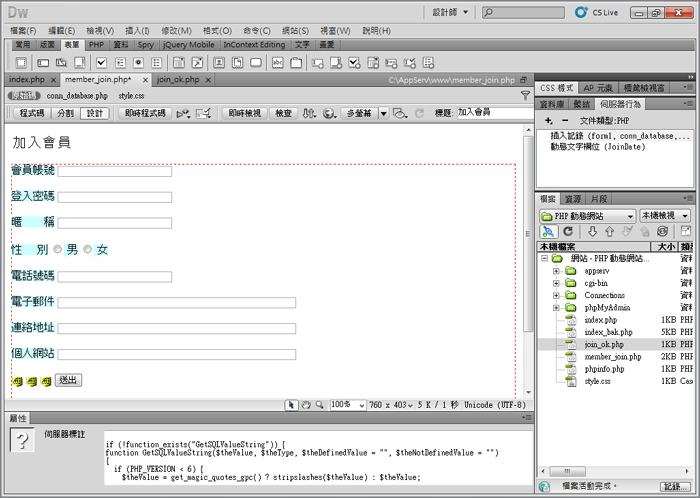Open the 多螢幕 dropdown arrow

(x=383, y=113)
